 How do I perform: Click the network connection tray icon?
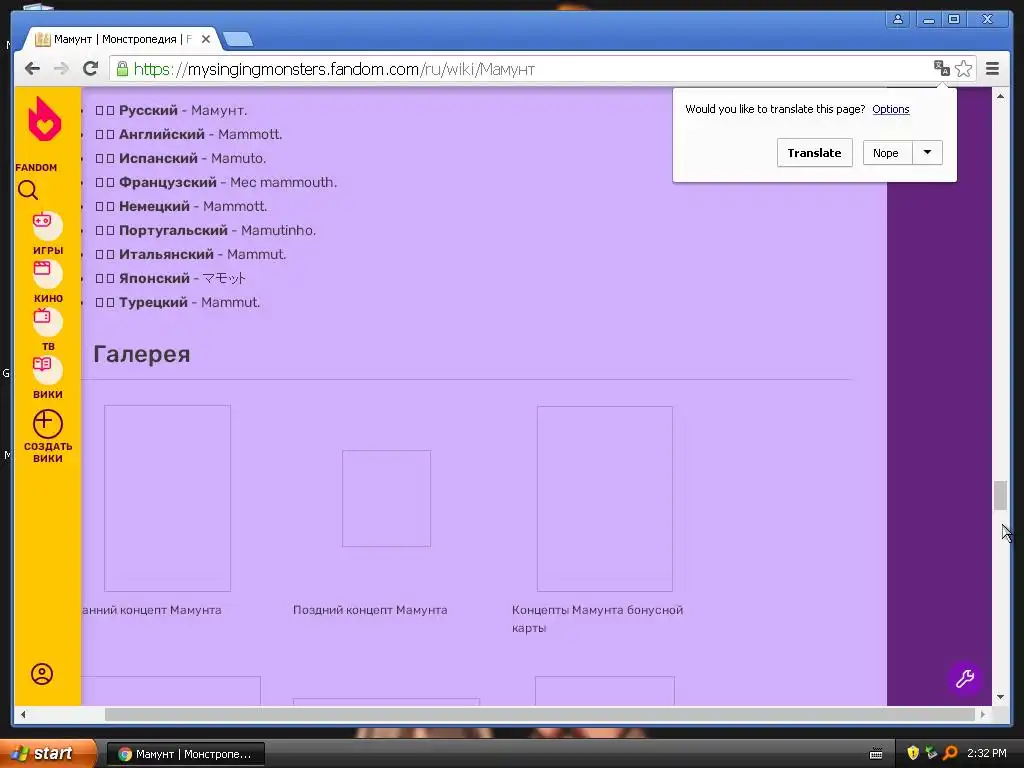(x=931, y=754)
